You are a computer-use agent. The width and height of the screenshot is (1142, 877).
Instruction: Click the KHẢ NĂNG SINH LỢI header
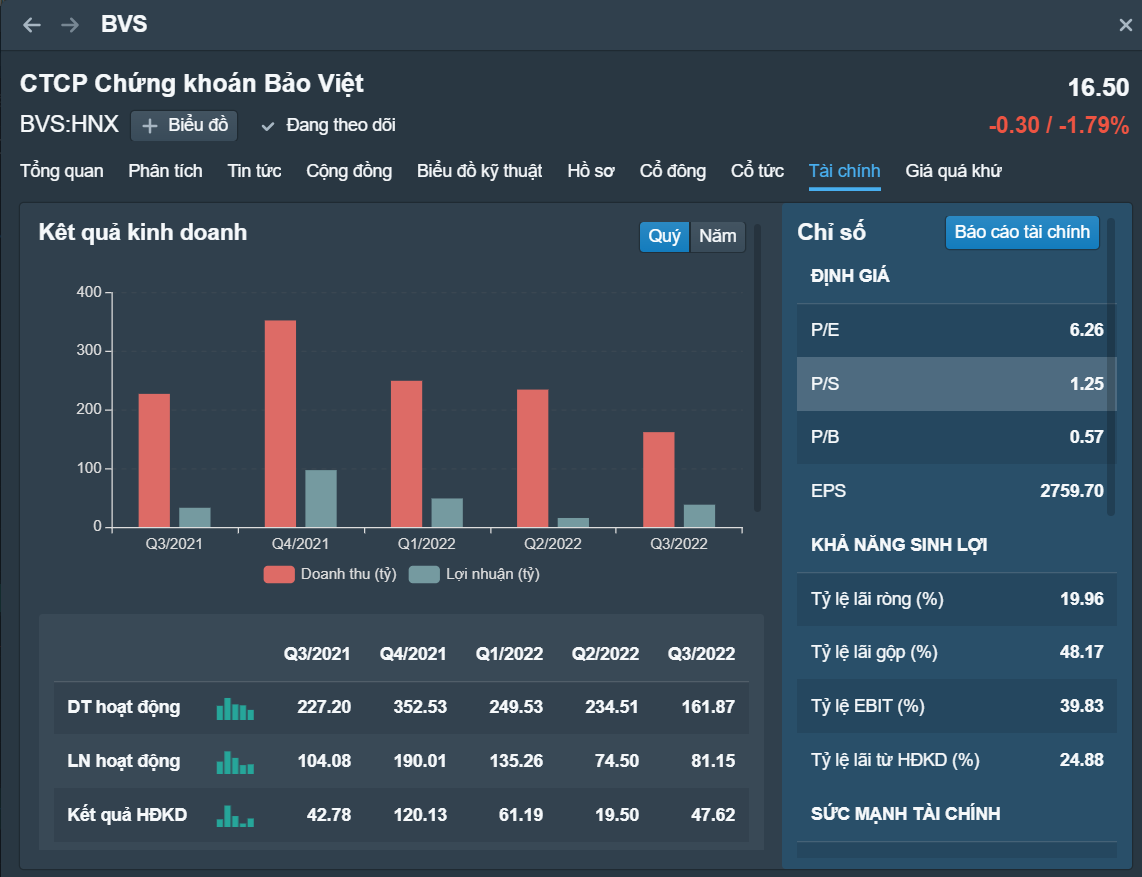pos(899,545)
